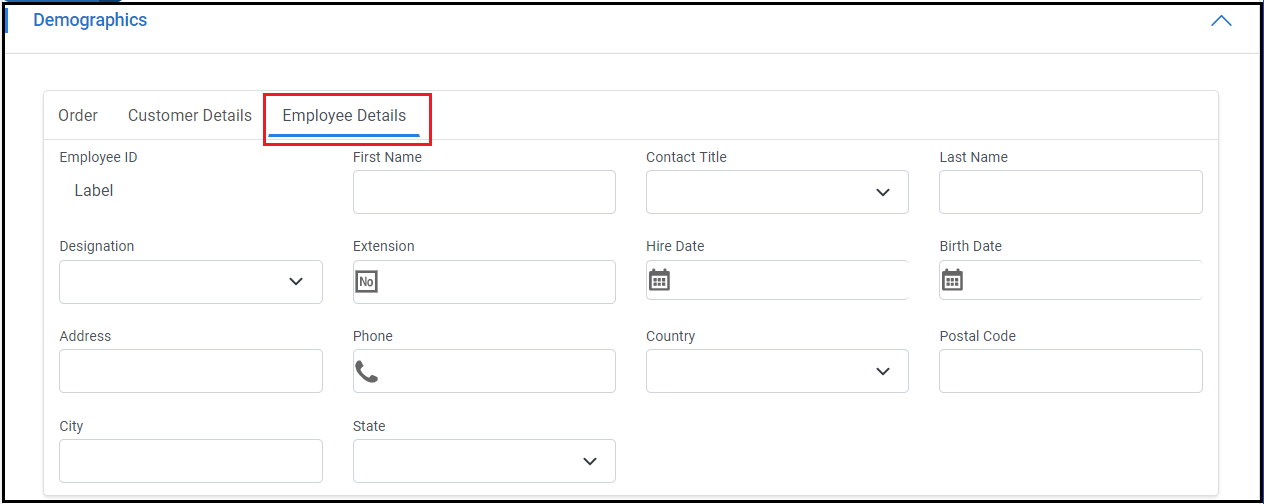This screenshot has height=504, width=1264.
Task: Click the Postal Code input
Action: tap(1070, 371)
